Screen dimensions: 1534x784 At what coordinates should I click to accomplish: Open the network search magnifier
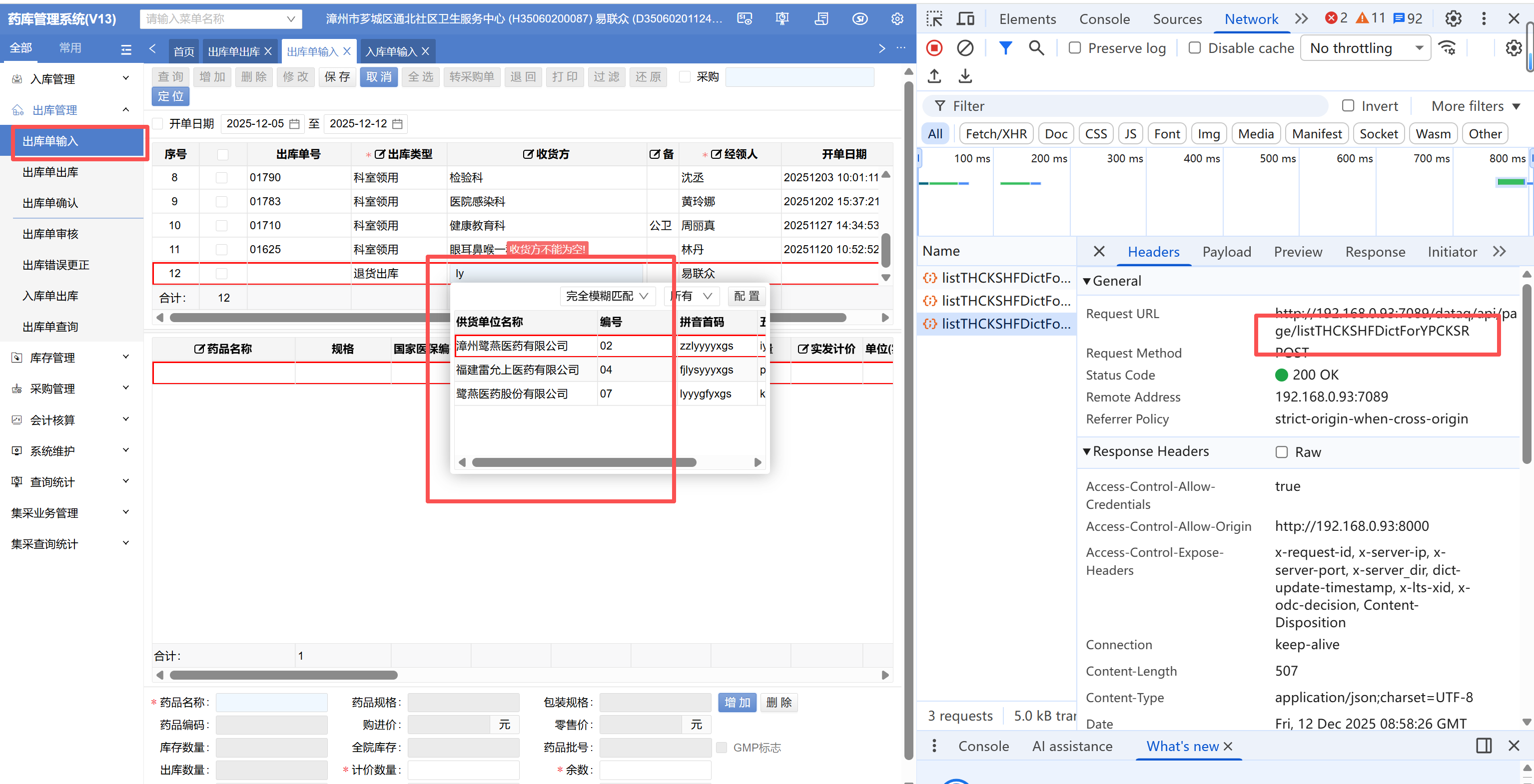coord(1036,47)
